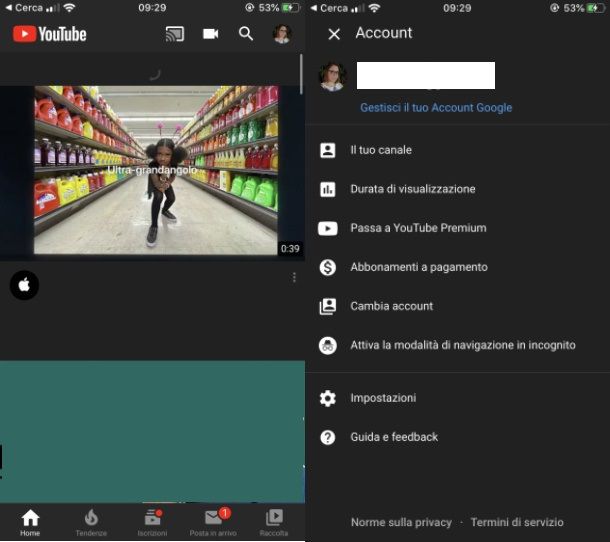This screenshot has width=610, height=542.
Task: Close the Account panel
Action: [x=334, y=34]
